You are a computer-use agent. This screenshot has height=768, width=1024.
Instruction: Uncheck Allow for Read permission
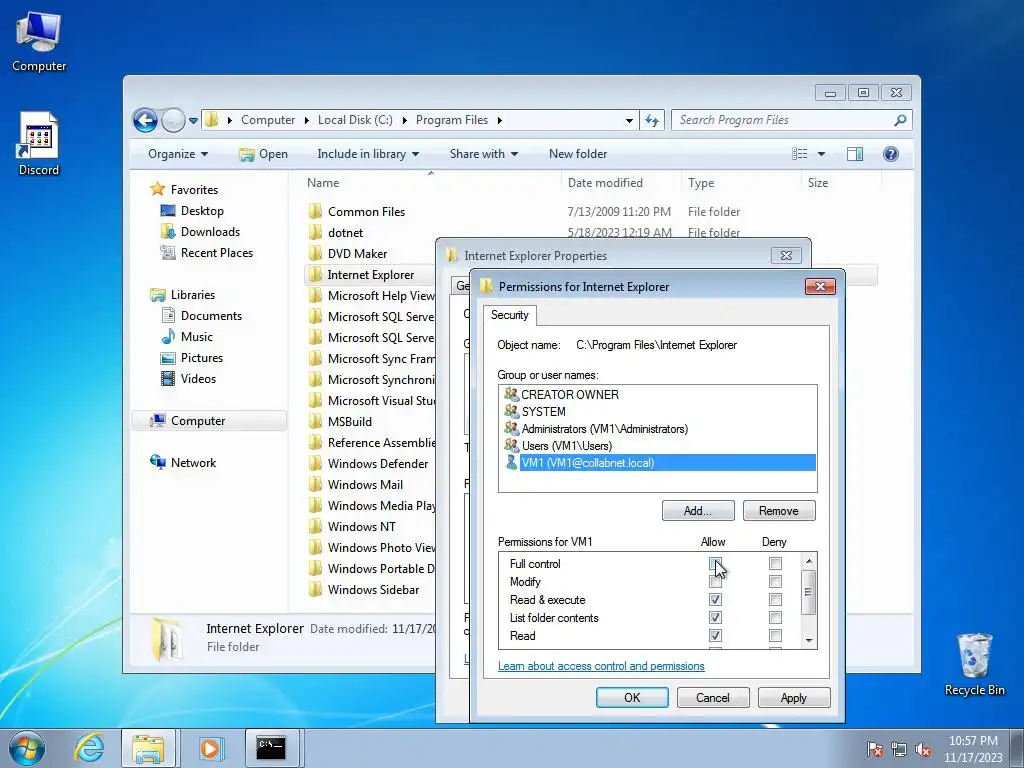pyautogui.click(x=715, y=635)
